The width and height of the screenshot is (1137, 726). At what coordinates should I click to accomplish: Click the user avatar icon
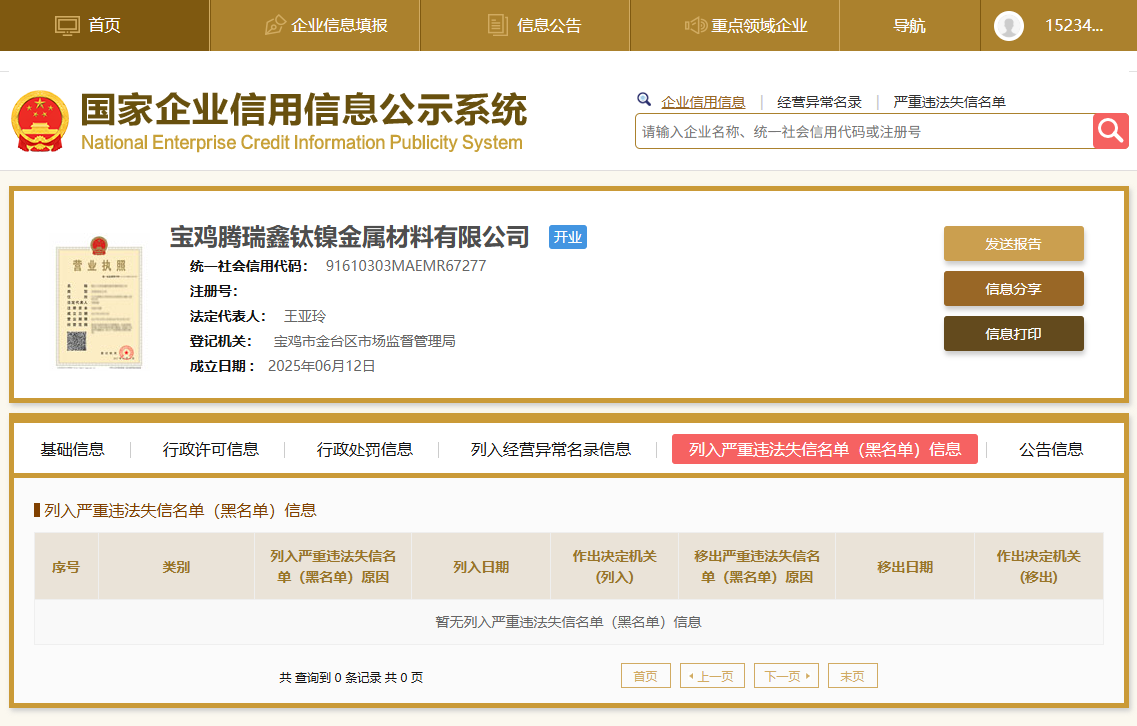pyautogui.click(x=1008, y=26)
